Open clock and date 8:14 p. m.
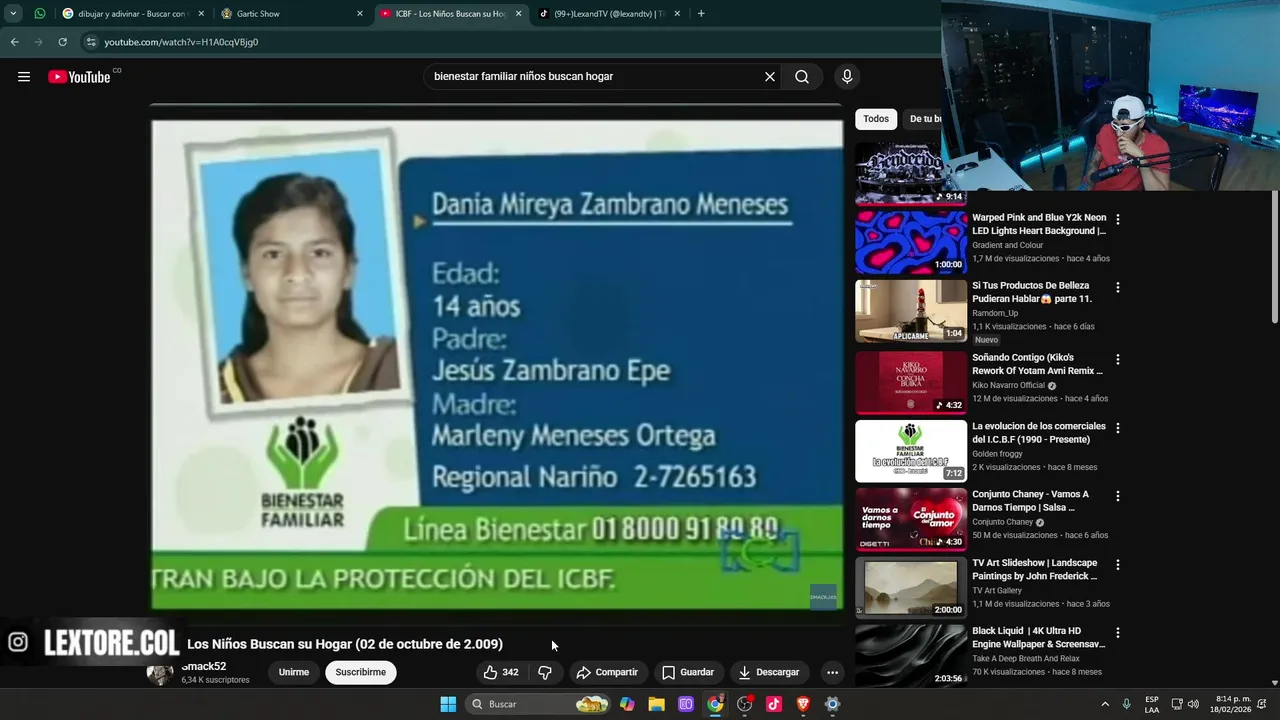 click(x=1233, y=704)
